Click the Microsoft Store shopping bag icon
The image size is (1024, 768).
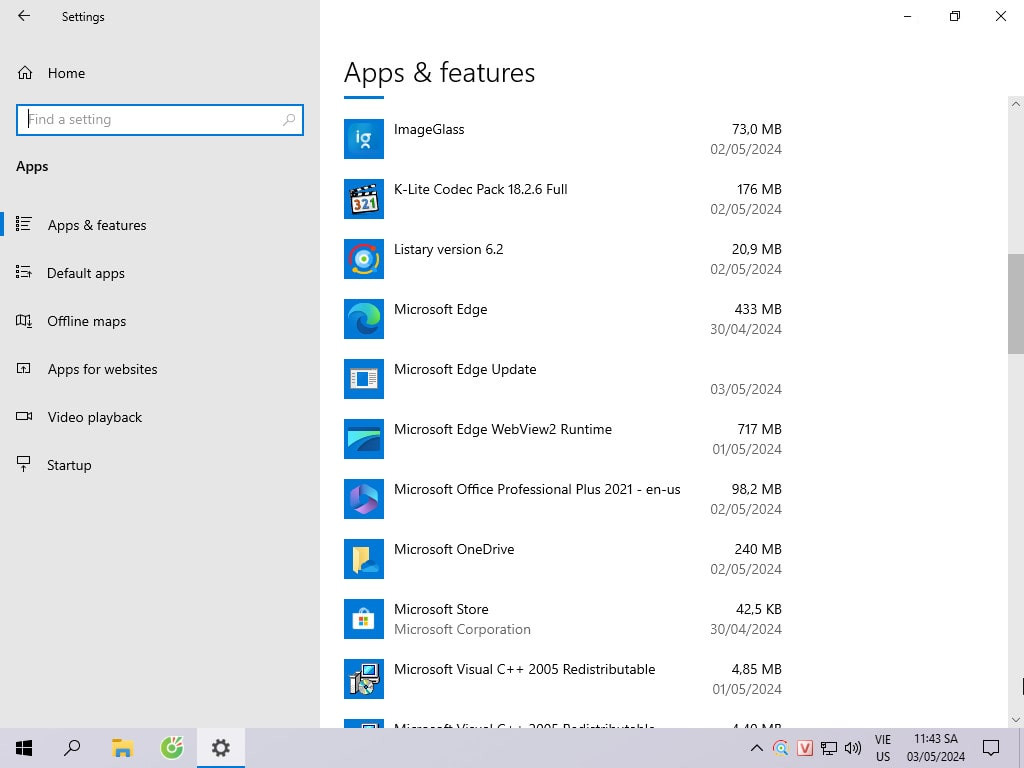click(364, 619)
